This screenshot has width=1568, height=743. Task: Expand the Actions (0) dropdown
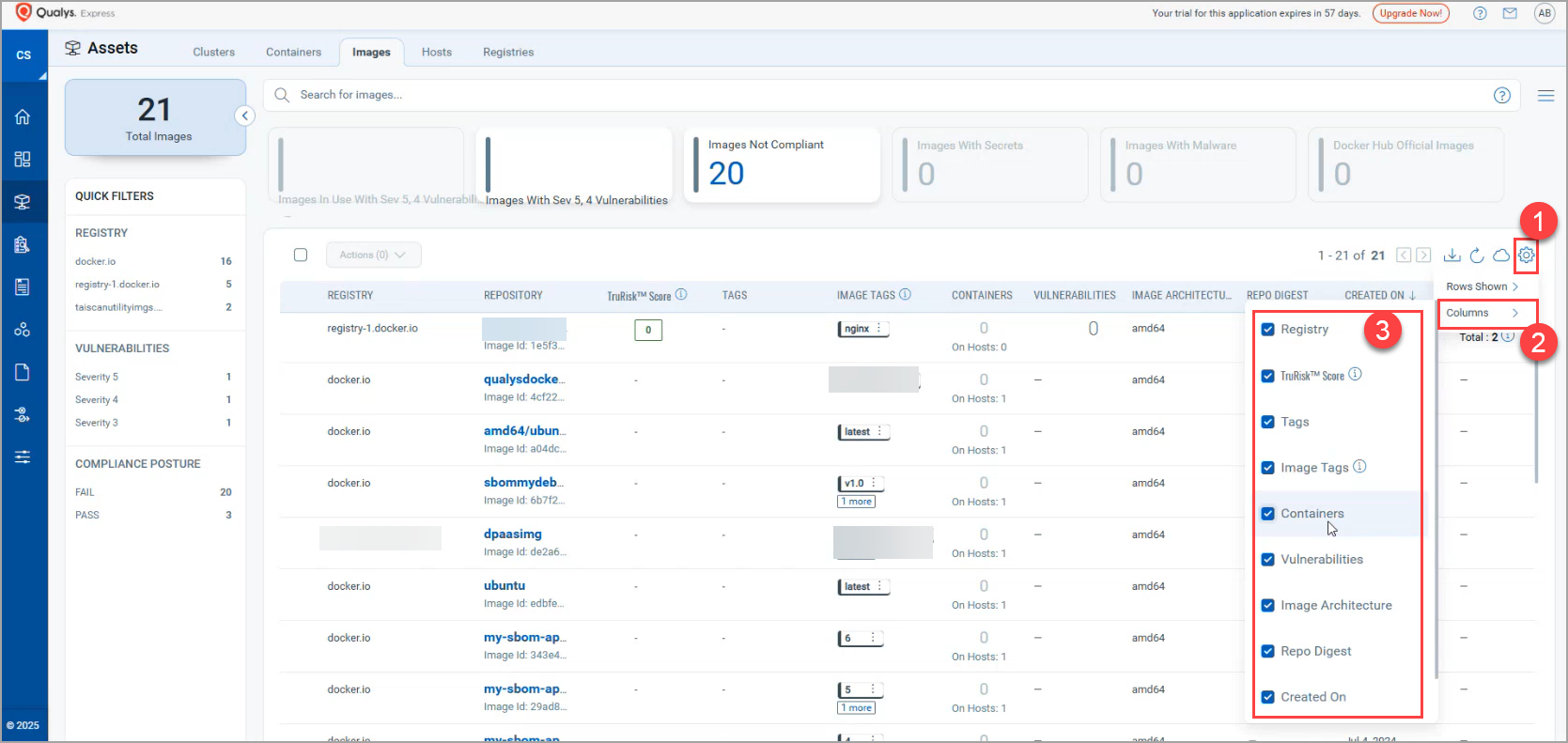coord(373,255)
